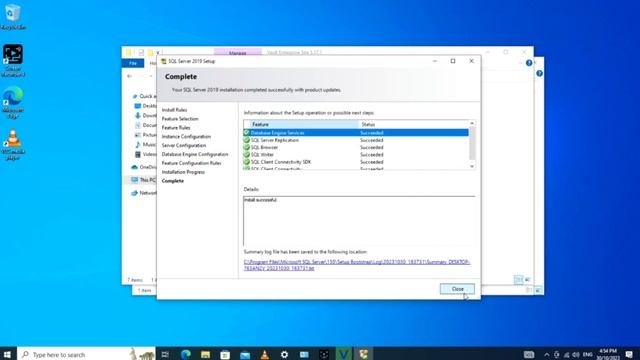Open the Microsoft Edge desktop shortcut
The width and height of the screenshot is (640, 360).
pyautogui.click(x=13, y=102)
